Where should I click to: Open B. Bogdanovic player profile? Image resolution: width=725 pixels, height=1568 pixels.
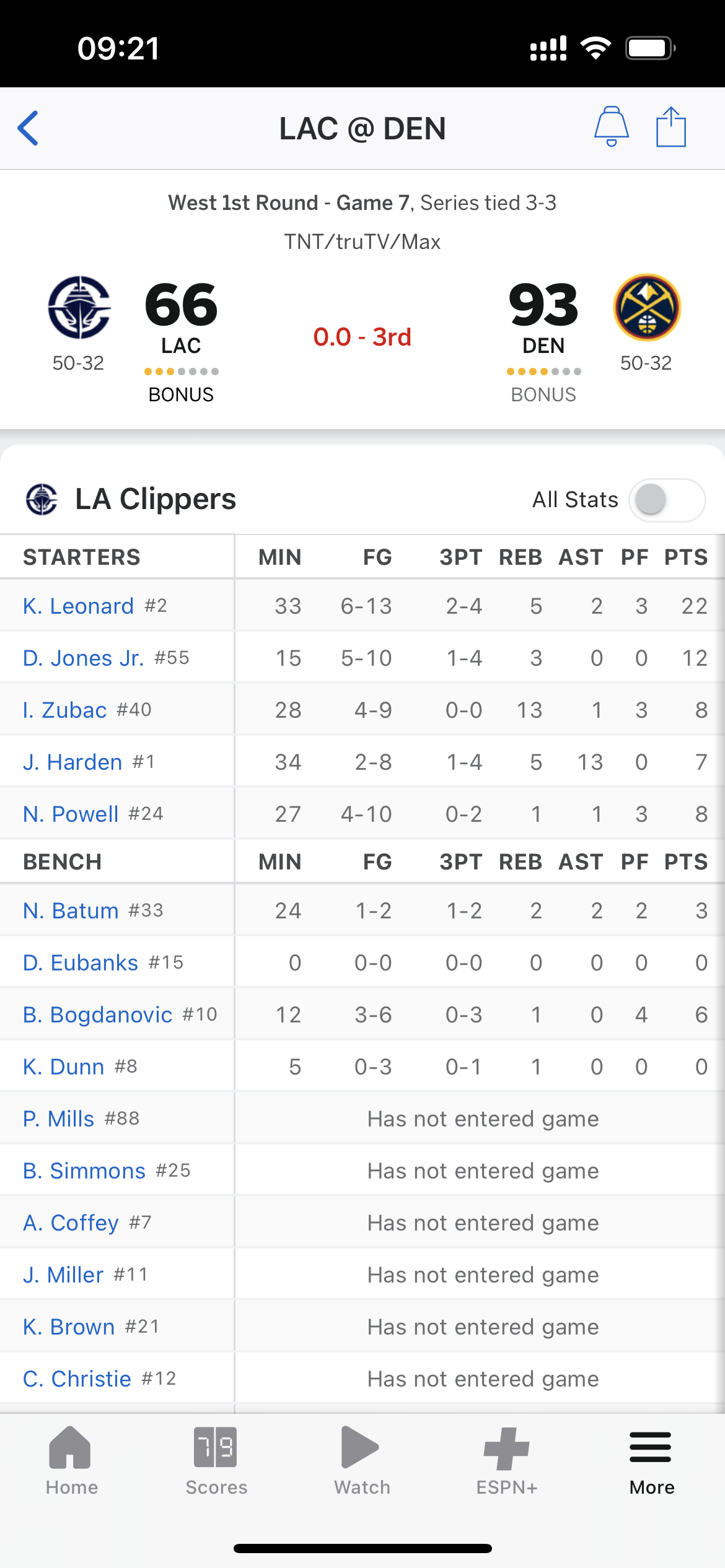(98, 1014)
